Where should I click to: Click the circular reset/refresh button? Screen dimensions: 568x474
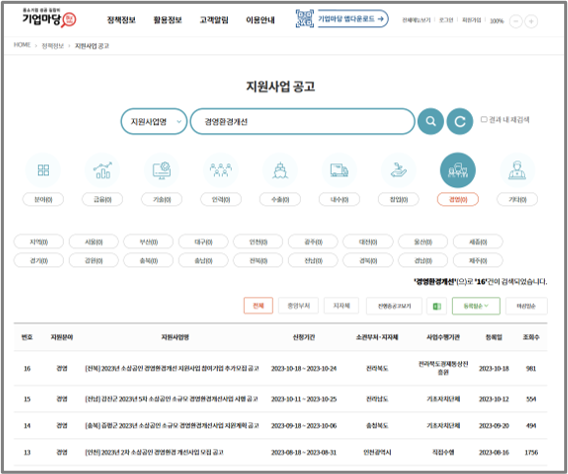tap(460, 121)
